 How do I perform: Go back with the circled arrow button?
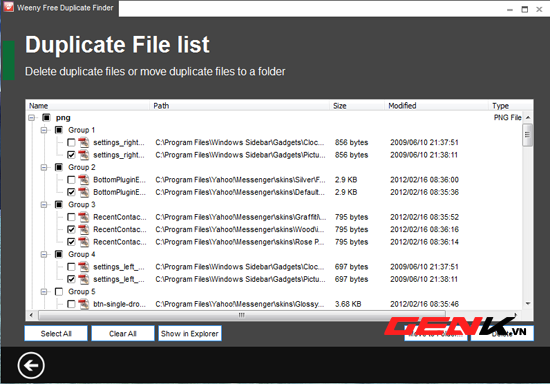coord(31,365)
